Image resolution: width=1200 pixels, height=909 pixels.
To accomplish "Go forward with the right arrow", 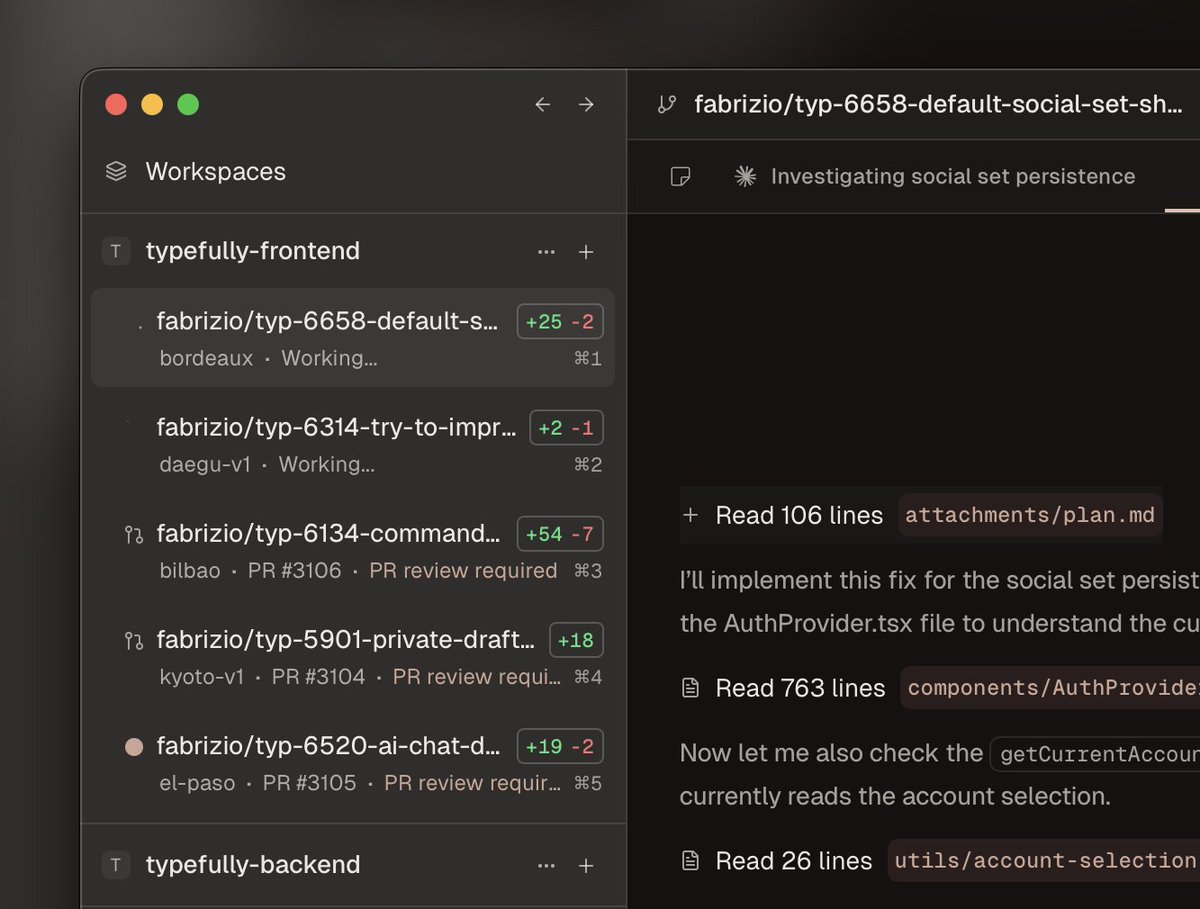I will click(586, 104).
